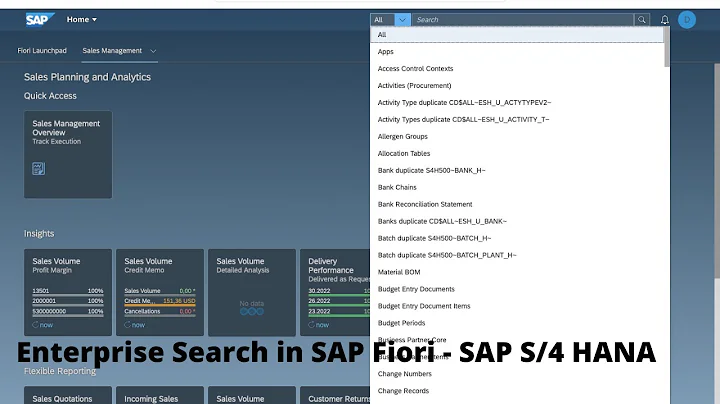The height and width of the screenshot is (404, 720).
Task: Select Batch duplicate S4H500~BATCH_H~
Action: [x=517, y=238]
